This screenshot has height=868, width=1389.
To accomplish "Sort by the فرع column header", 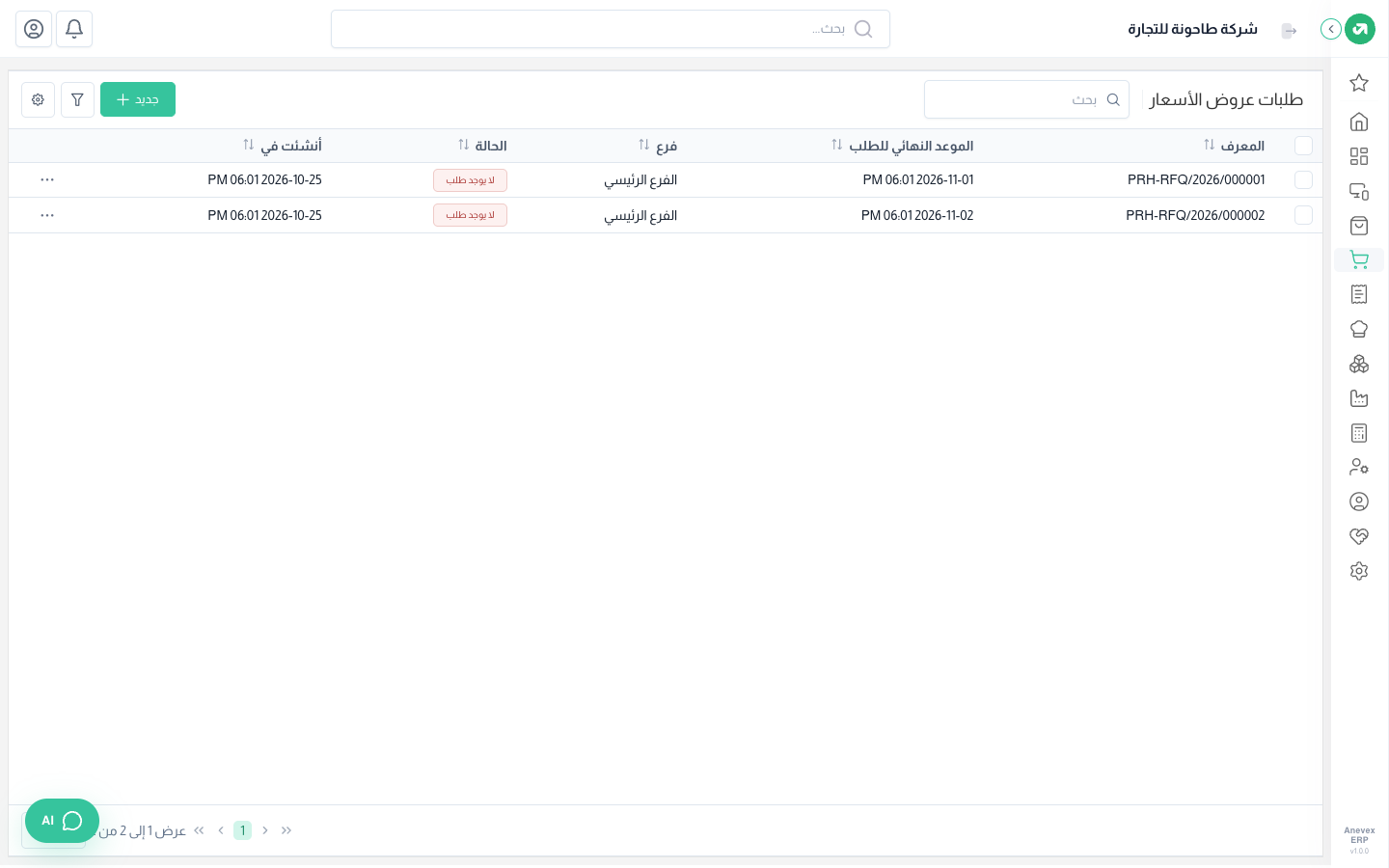I will (x=658, y=146).
